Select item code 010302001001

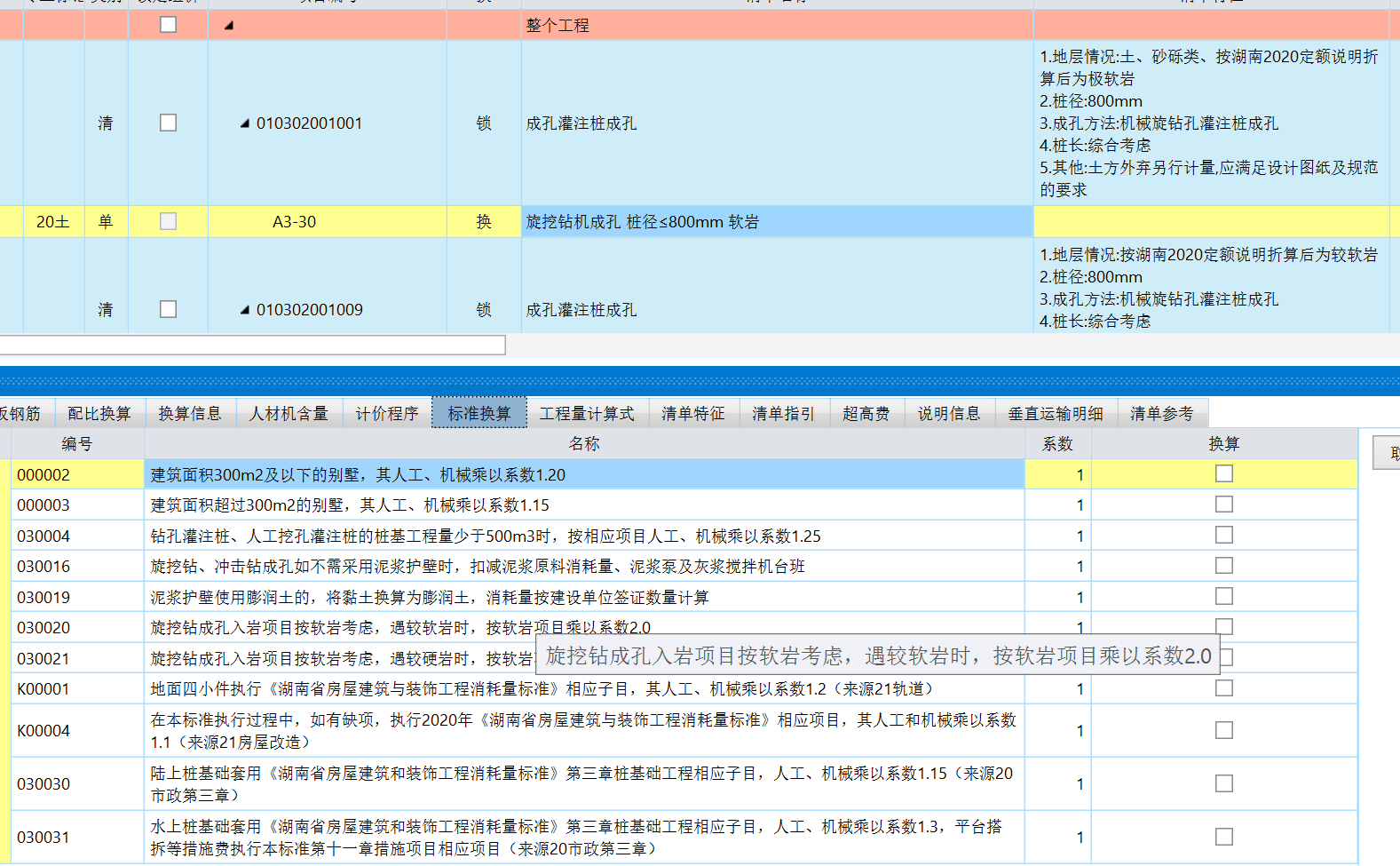pyautogui.click(x=309, y=123)
